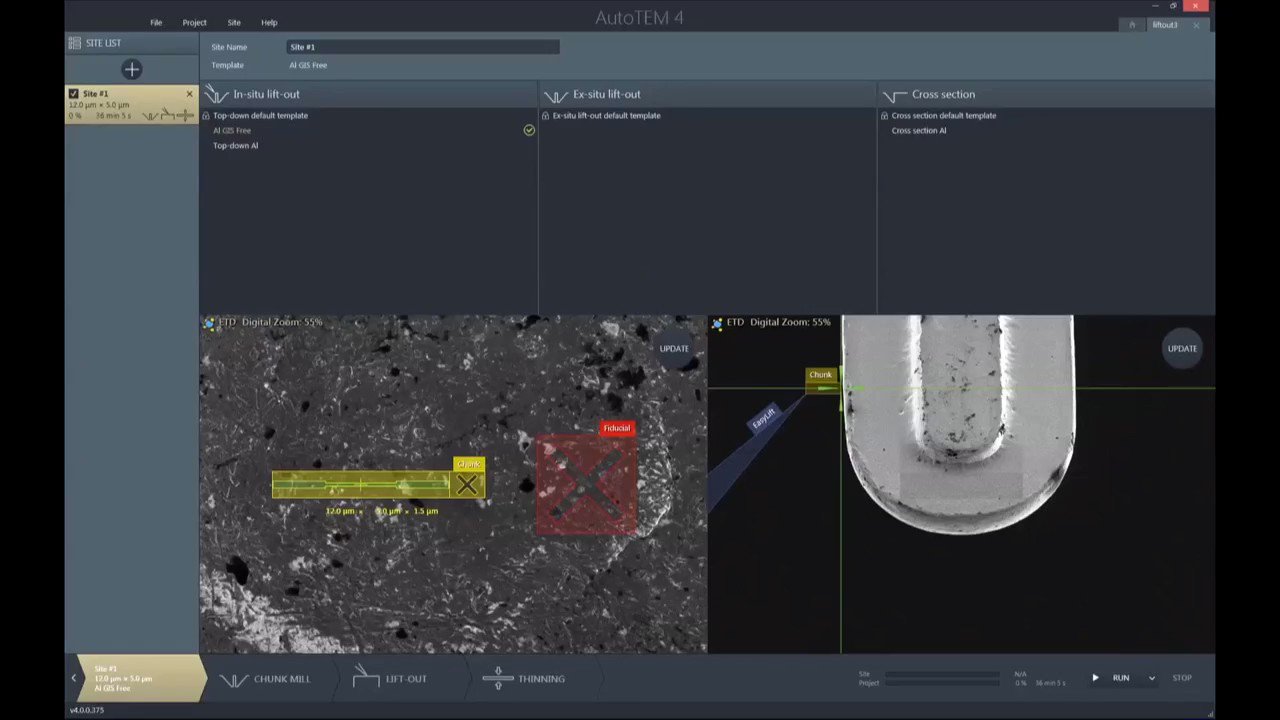Go to the home tab icon
Viewport: 1280px width, 720px height.
[1132, 25]
